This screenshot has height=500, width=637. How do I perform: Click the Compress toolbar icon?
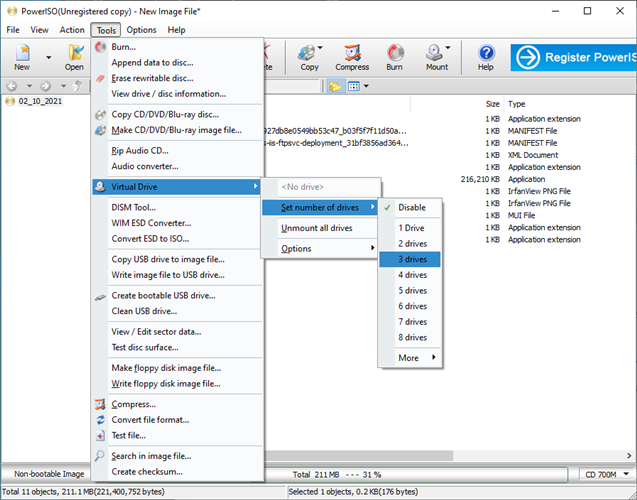351,57
